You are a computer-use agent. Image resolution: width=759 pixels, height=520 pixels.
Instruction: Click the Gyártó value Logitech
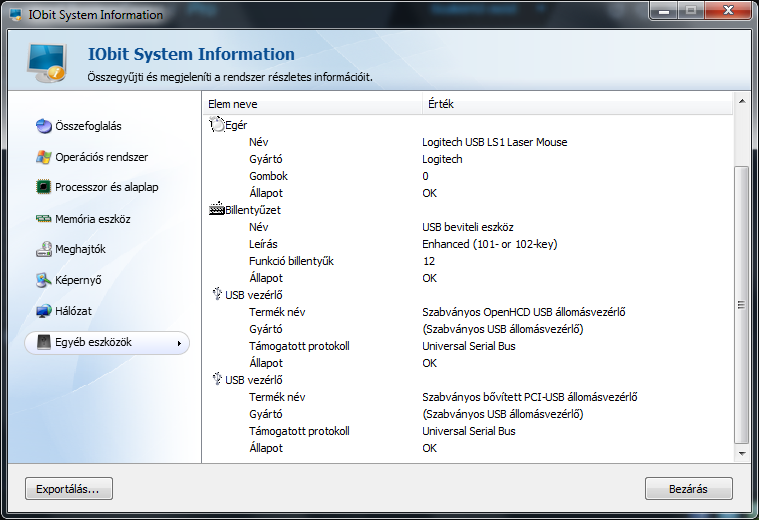(x=442, y=159)
